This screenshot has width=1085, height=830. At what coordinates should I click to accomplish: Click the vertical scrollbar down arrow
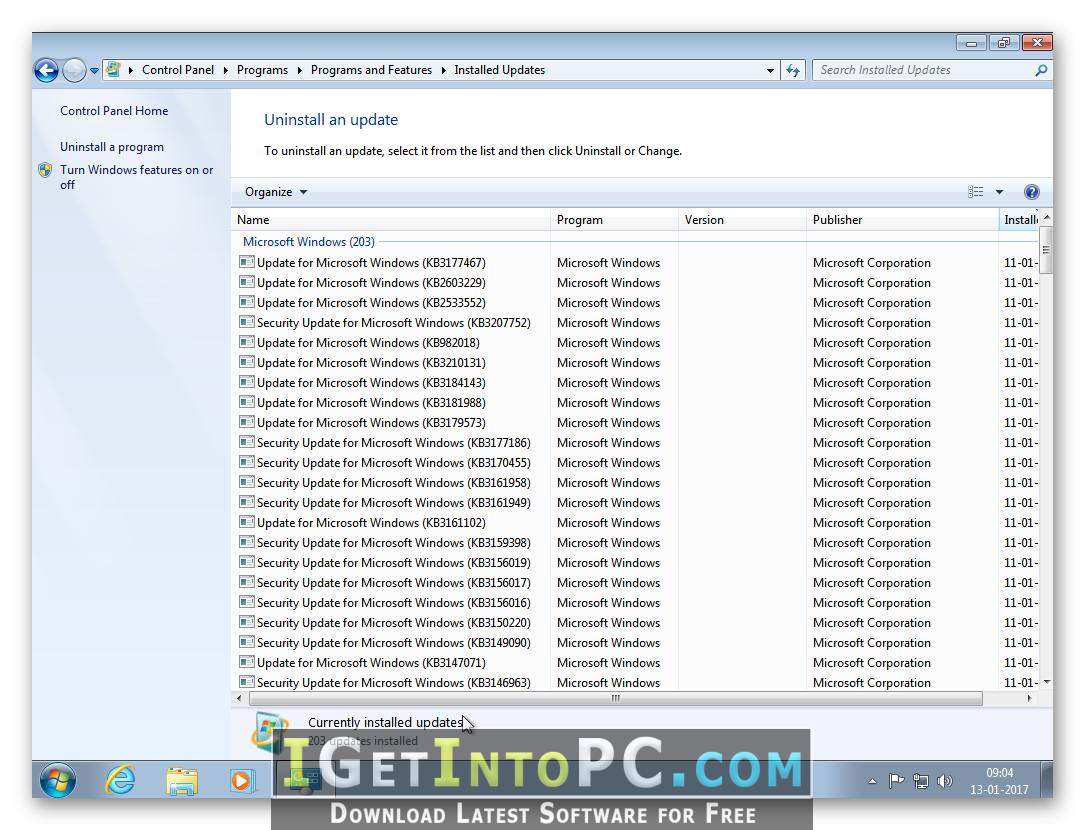coord(1046,683)
